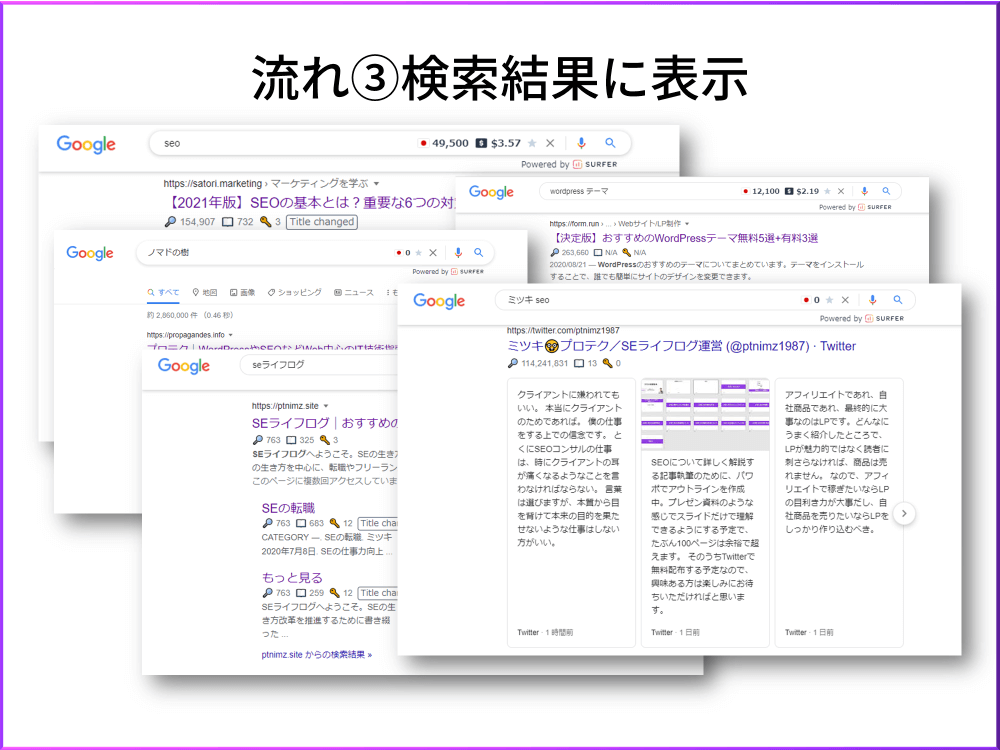This screenshot has height=750, width=1000.
Task: Click the ptnimz.site からの検索結果 link
Action: [x=316, y=655]
